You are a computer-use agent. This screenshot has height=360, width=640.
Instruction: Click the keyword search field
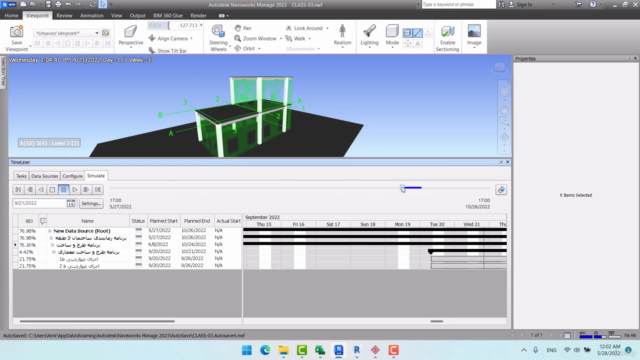tap(458, 4)
